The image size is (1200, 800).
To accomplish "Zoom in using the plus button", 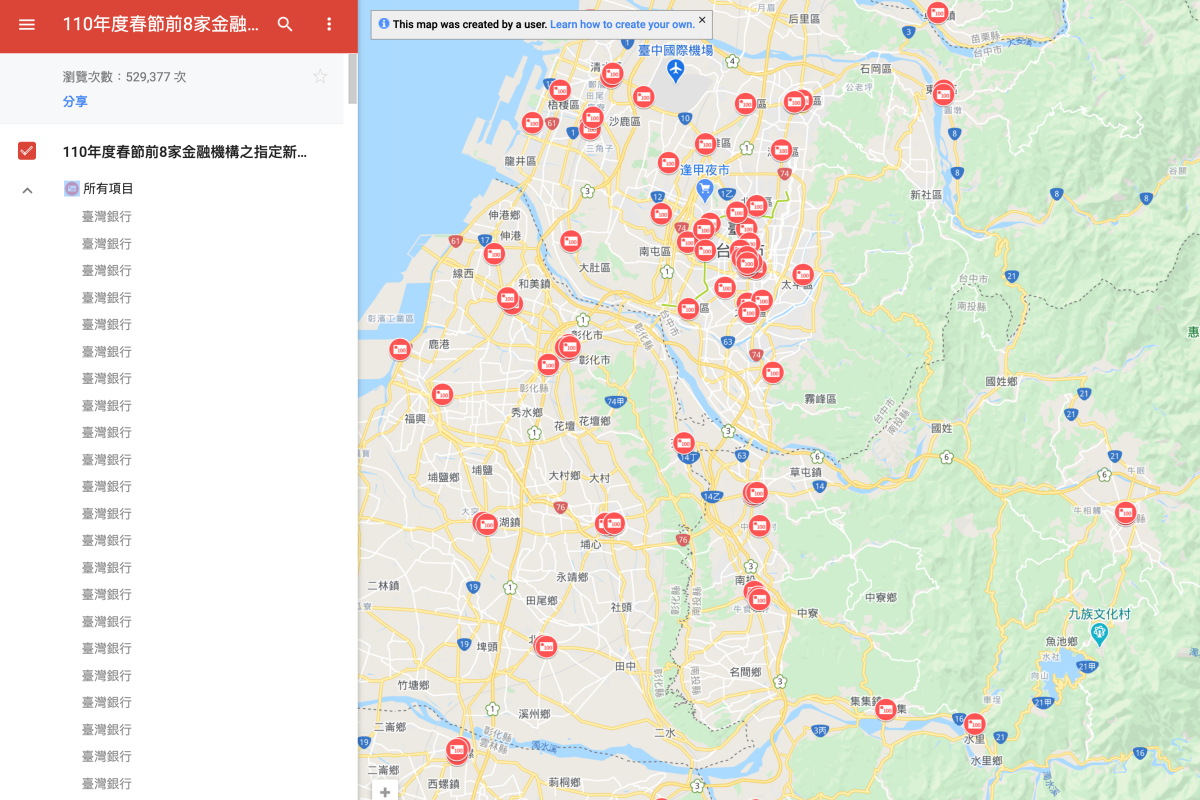I will [x=384, y=791].
